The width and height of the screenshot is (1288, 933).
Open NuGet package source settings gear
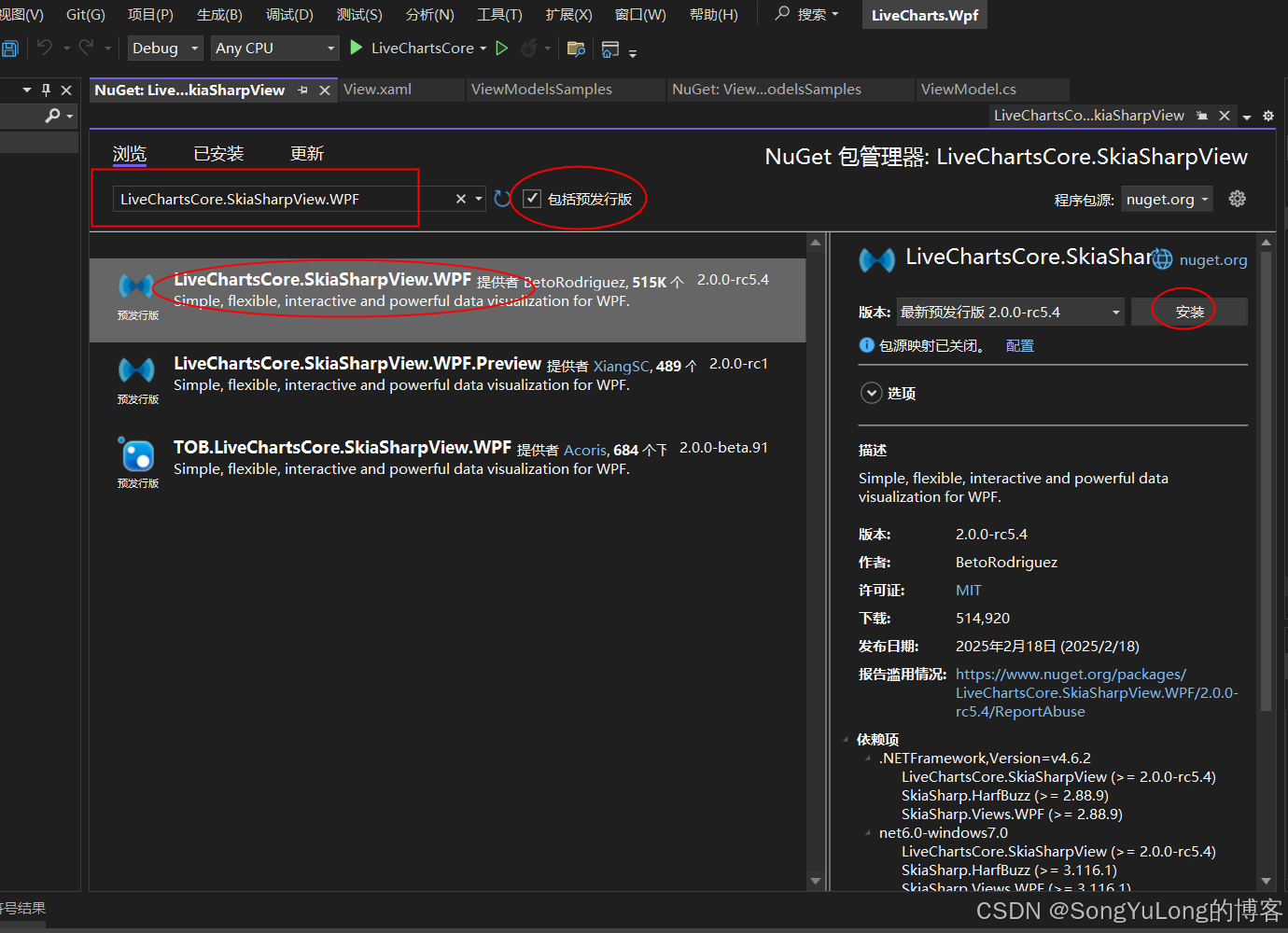(1238, 199)
